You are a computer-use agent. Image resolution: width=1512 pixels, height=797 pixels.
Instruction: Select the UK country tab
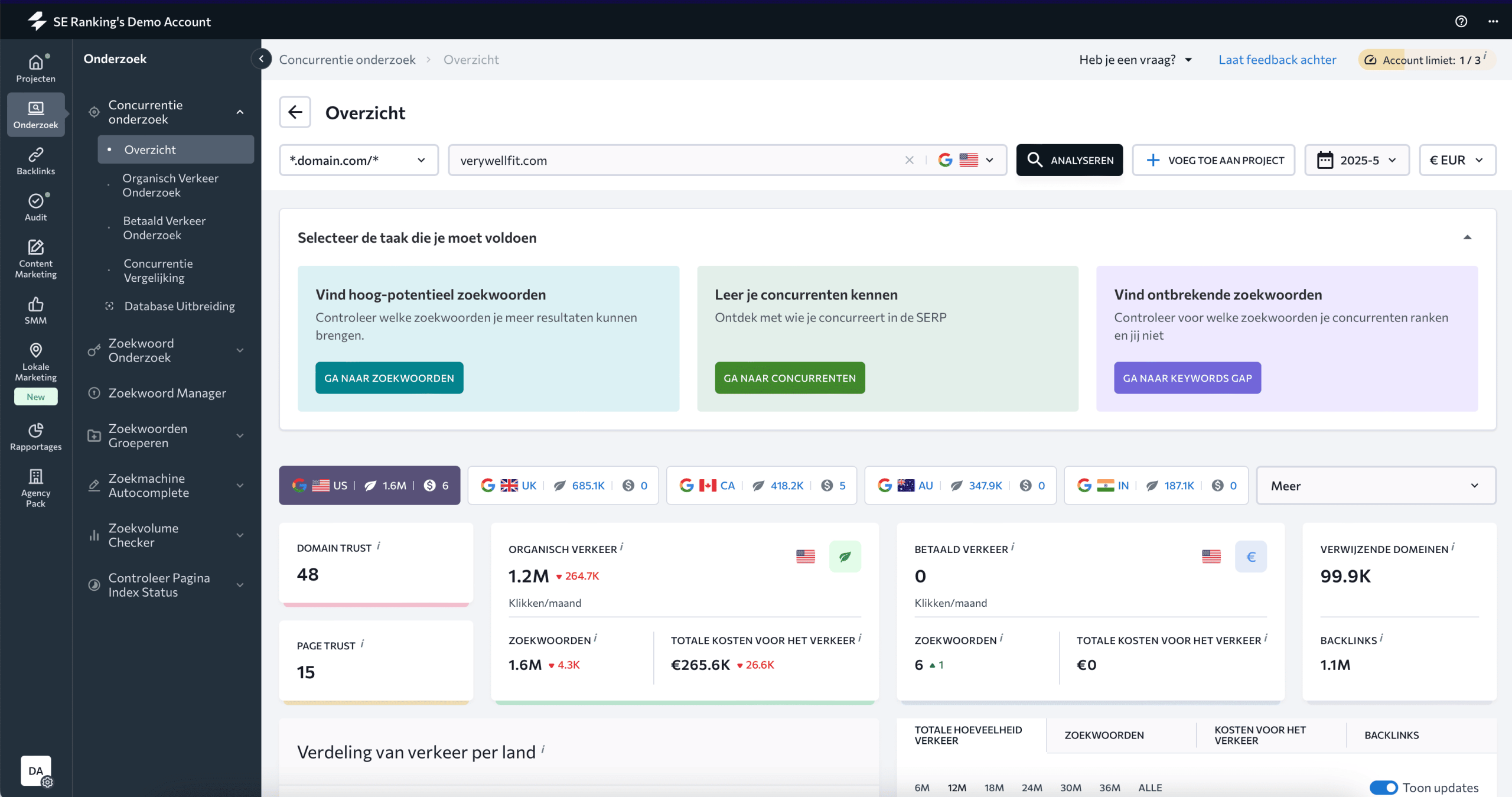[563, 486]
